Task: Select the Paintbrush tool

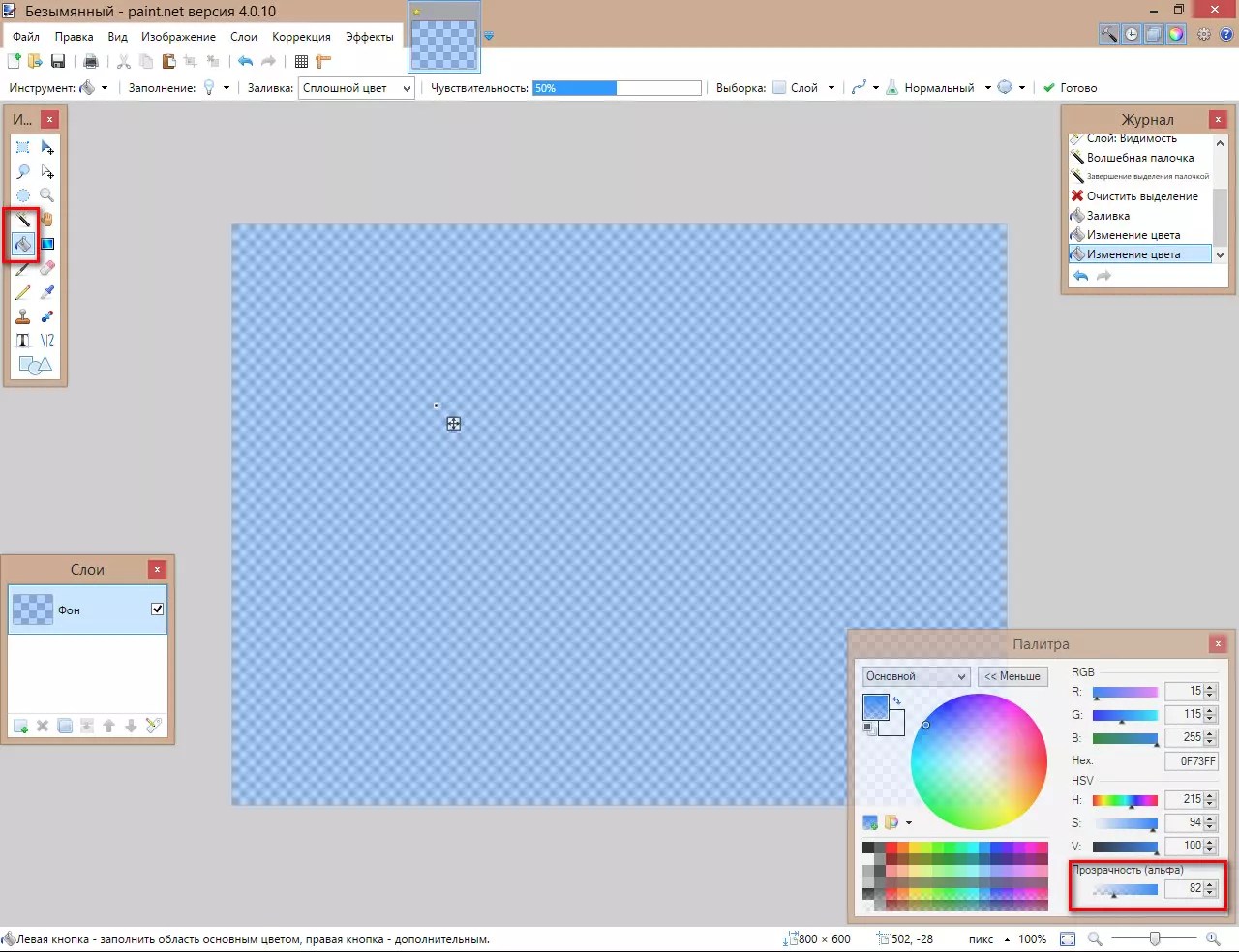Action: coord(23,268)
